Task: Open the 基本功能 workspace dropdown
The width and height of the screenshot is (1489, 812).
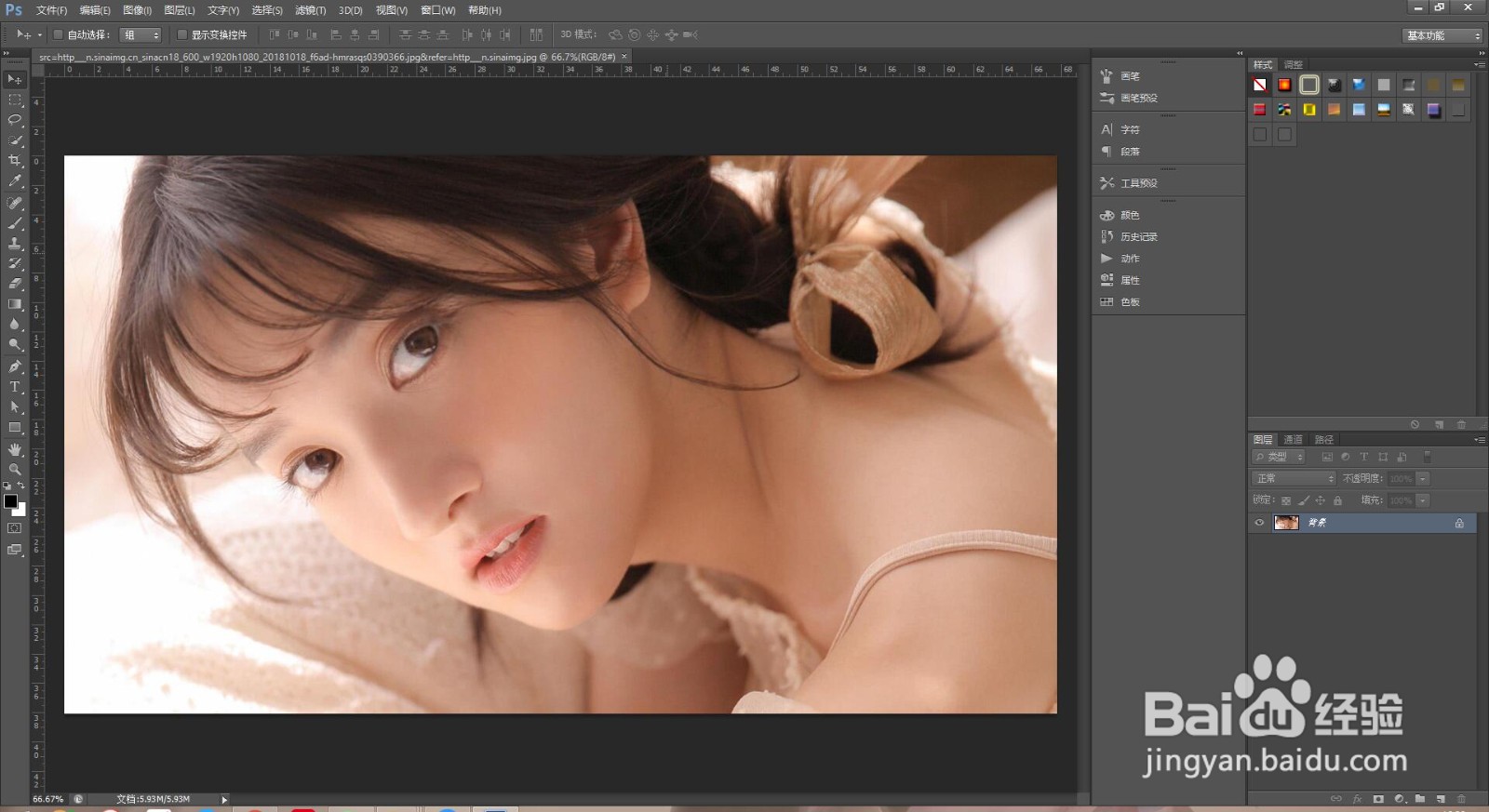Action: point(1442,35)
